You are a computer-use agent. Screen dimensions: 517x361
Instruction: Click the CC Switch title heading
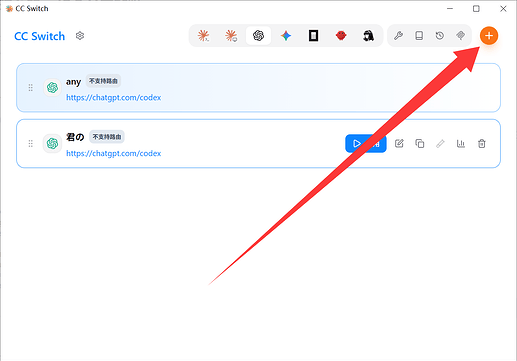coord(40,36)
